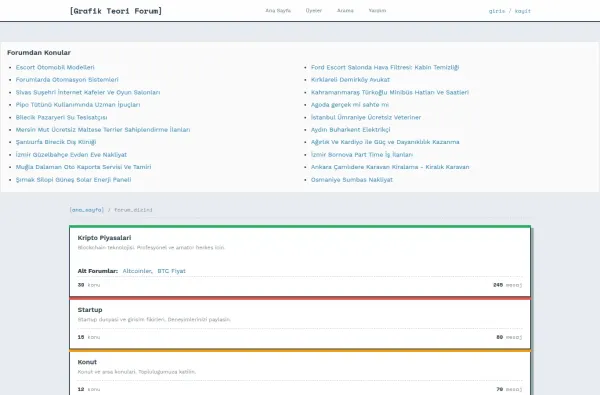Open Ankara Çamlıdere Karavan Kiralama topic
The image size is (600, 395).
(x=390, y=167)
